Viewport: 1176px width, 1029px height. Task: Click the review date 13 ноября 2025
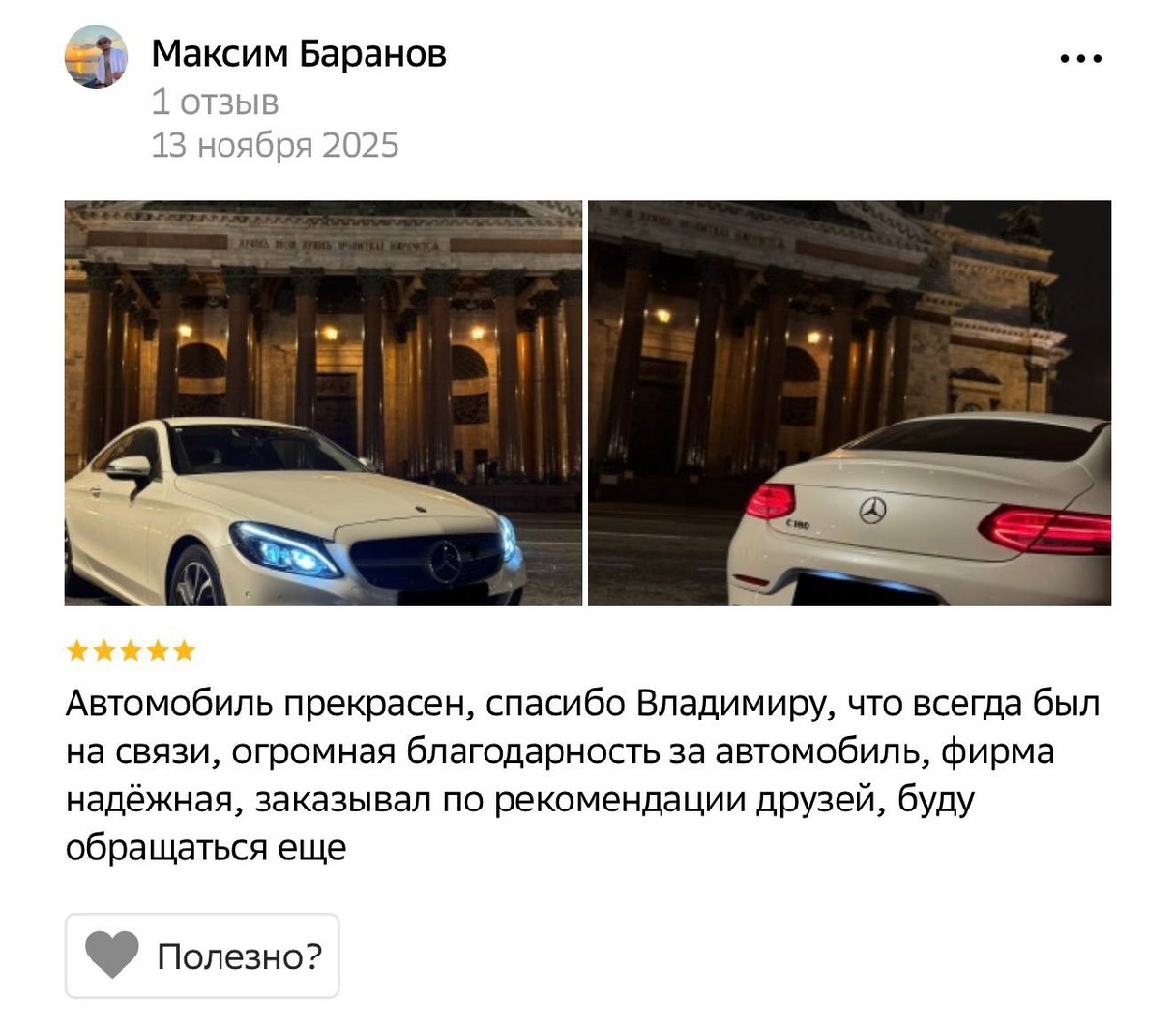275,145
